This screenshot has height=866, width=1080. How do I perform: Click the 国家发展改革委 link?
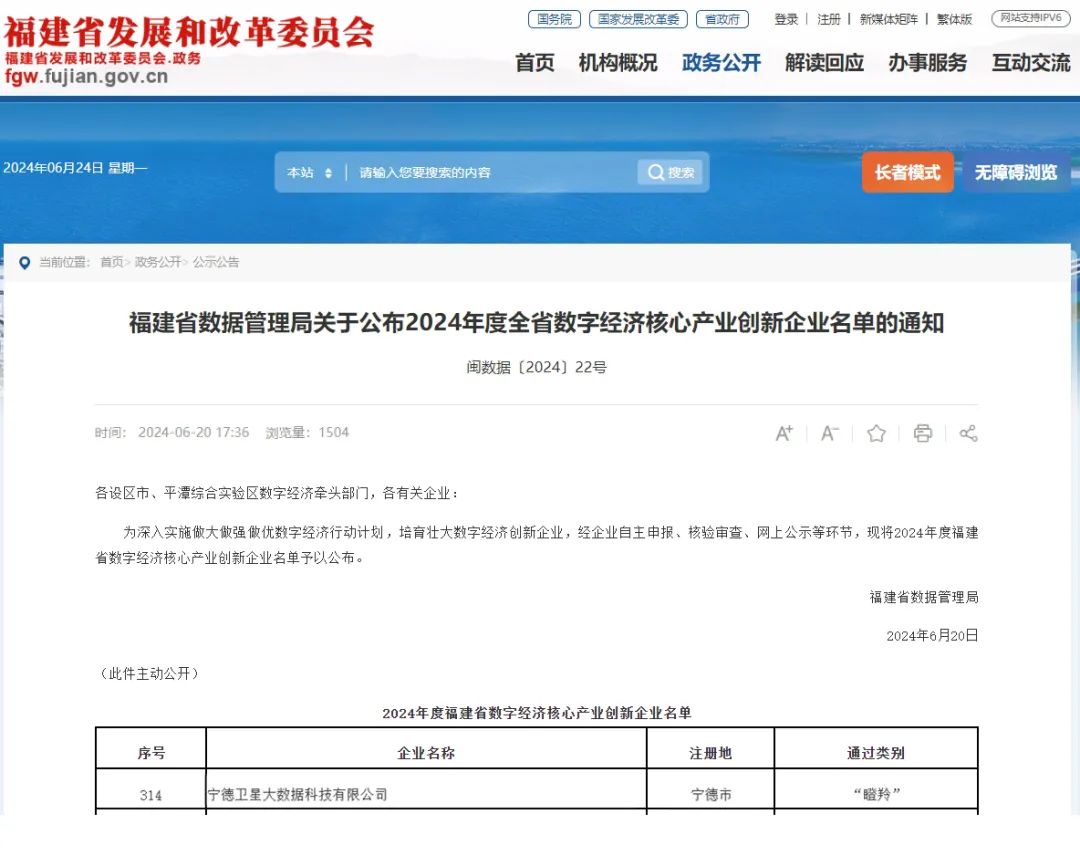[638, 19]
